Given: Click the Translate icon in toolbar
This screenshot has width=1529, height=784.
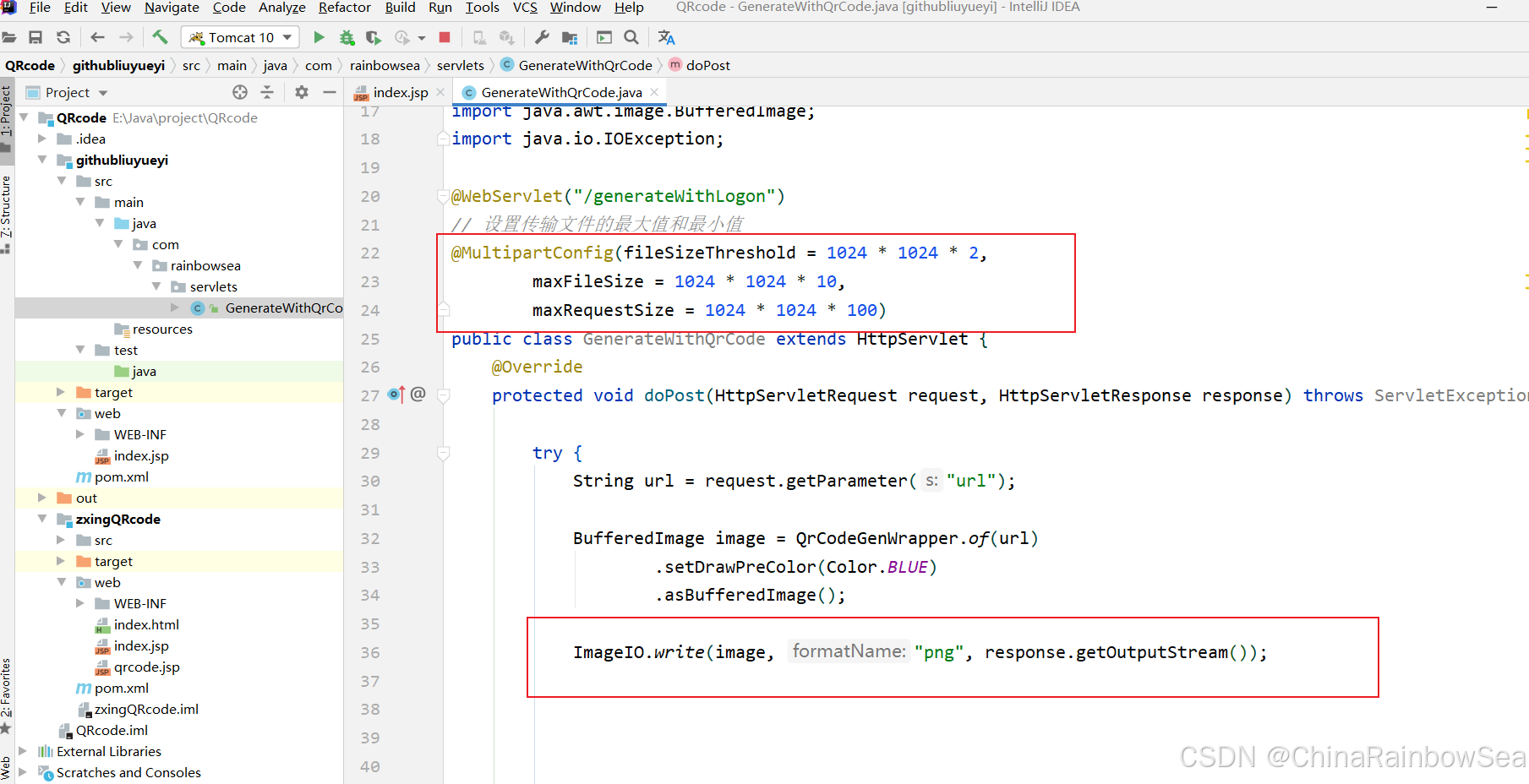Looking at the screenshot, I should coord(666,37).
